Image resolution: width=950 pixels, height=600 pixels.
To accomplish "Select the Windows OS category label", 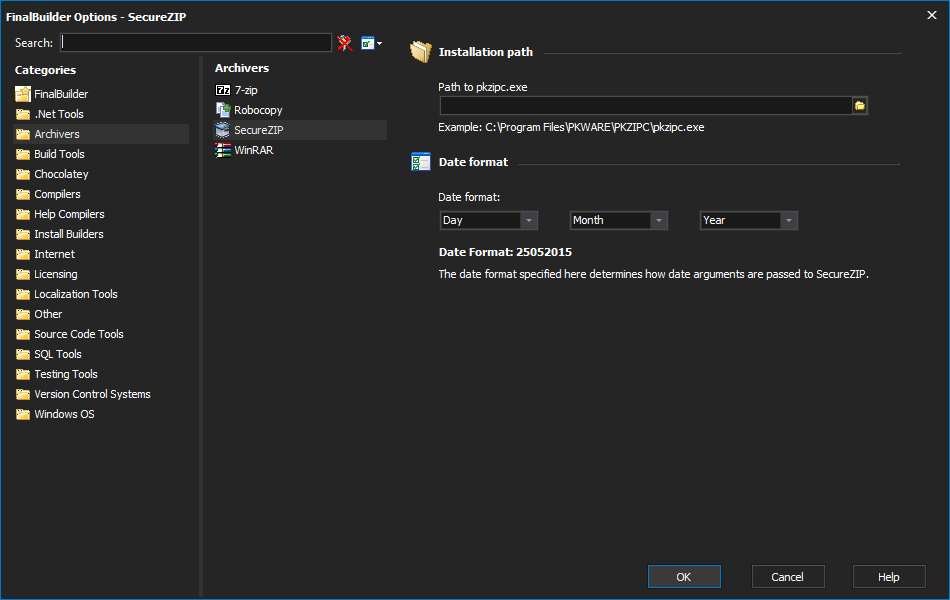I will click(64, 414).
